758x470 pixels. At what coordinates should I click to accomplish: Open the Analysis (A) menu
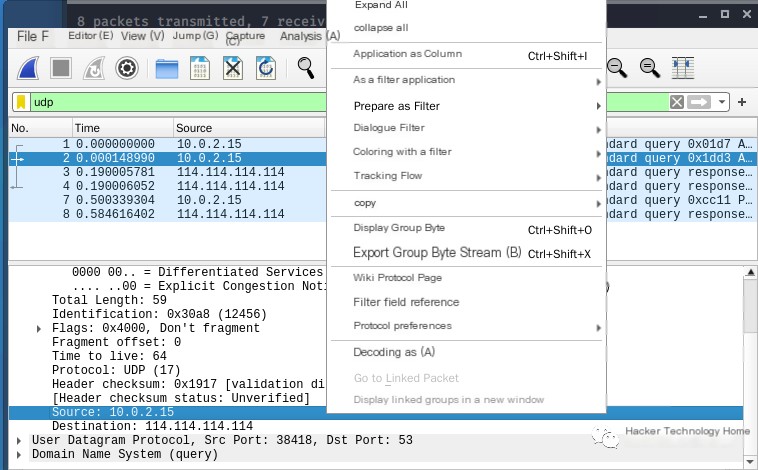coord(310,36)
